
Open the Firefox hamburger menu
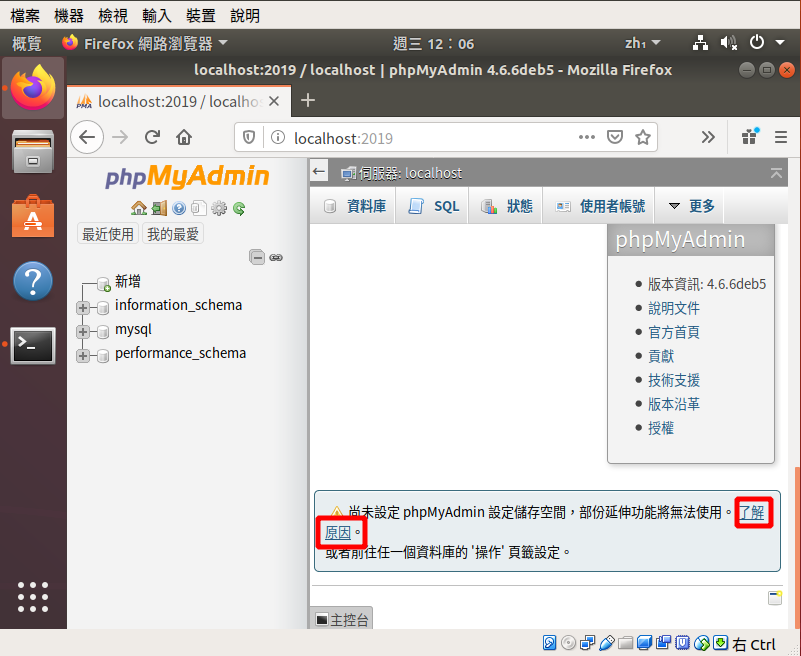click(781, 137)
